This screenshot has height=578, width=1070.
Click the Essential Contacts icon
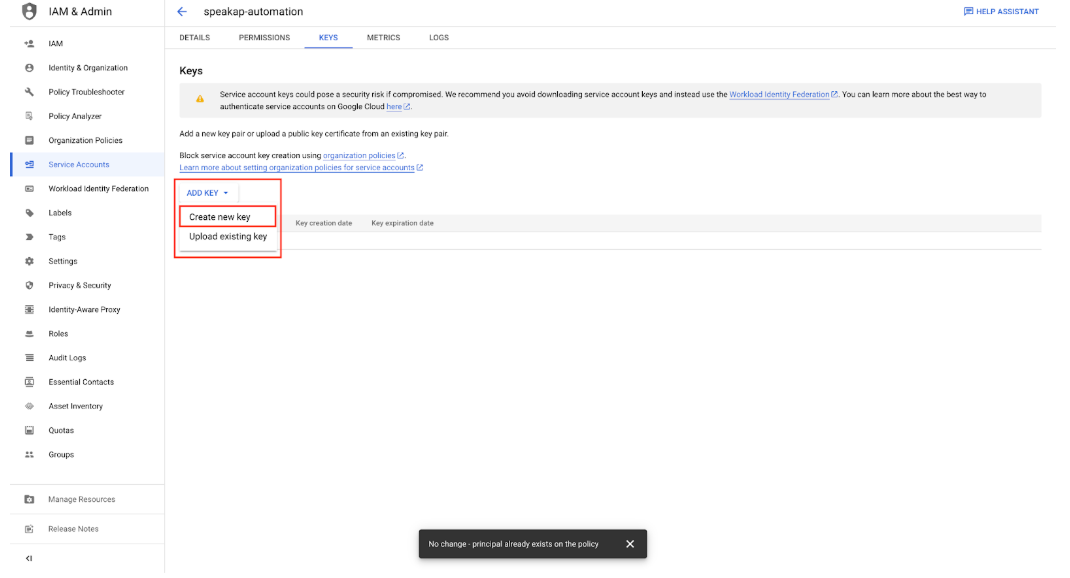point(29,382)
